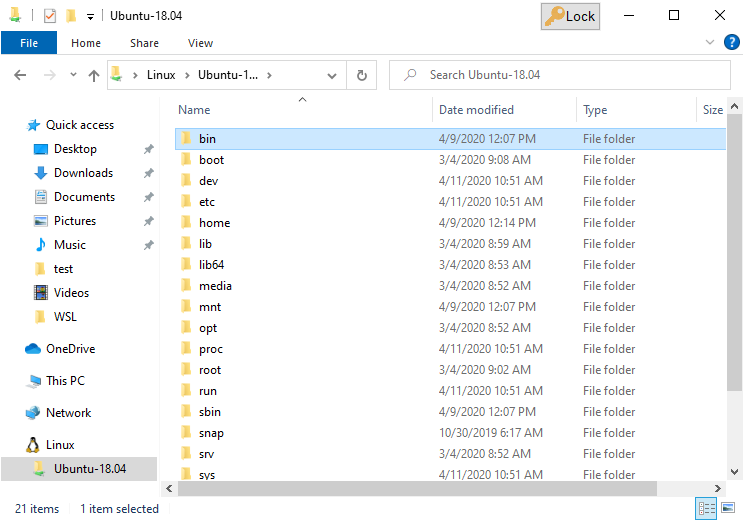Image resolution: width=744 pixels, height=521 pixels.
Task: Open Help with the question mark icon
Action: [731, 42]
